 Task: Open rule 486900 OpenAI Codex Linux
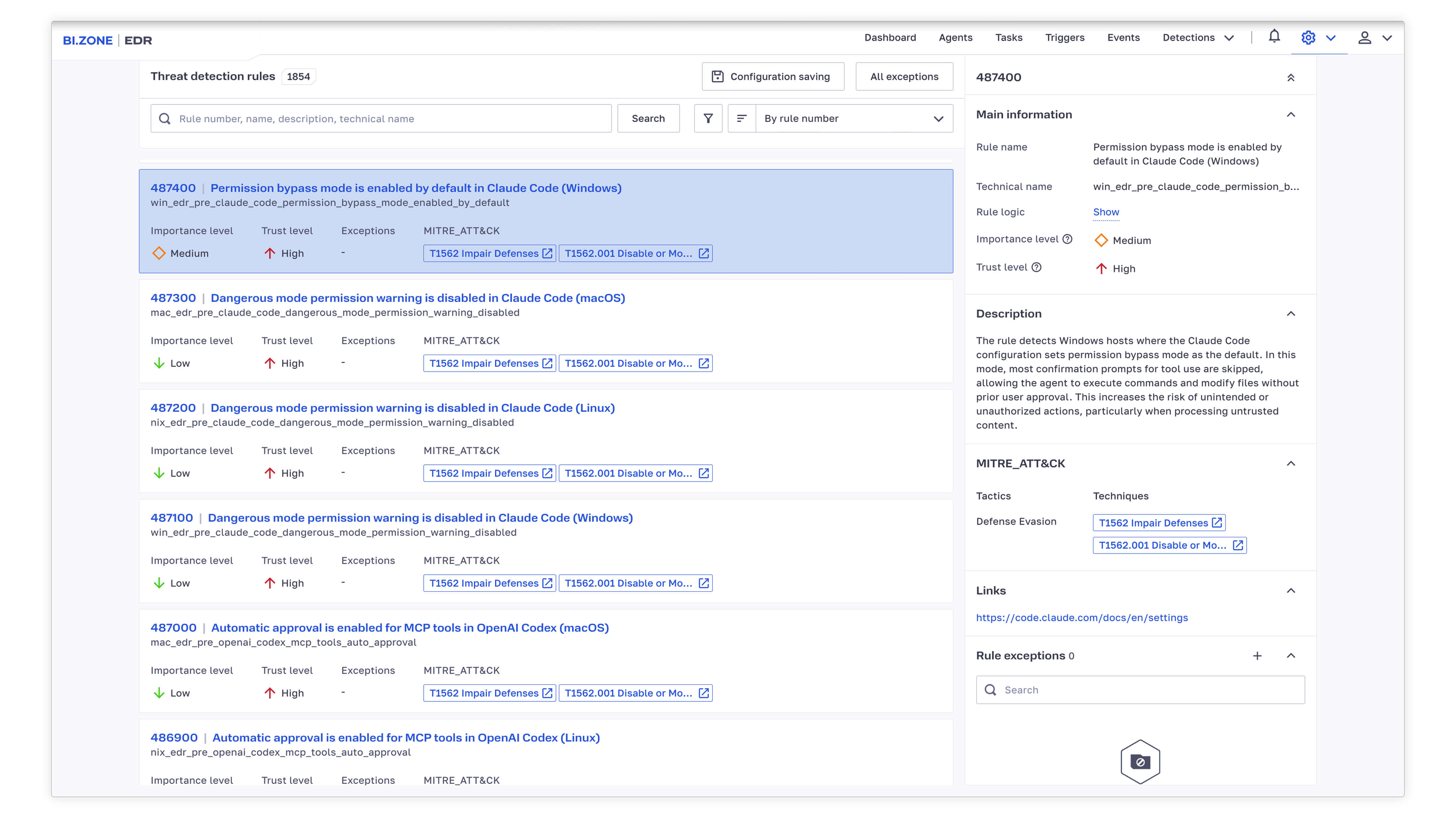pyautogui.click(x=406, y=737)
